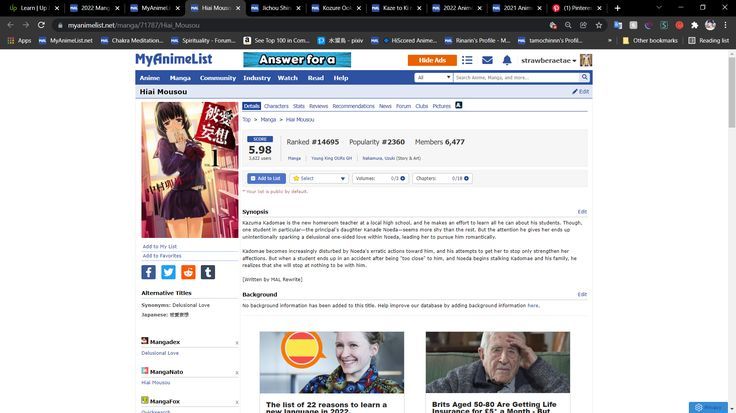The height and width of the screenshot is (413, 736).
Task: Click the Chrome profile avatar
Action: tap(710, 25)
